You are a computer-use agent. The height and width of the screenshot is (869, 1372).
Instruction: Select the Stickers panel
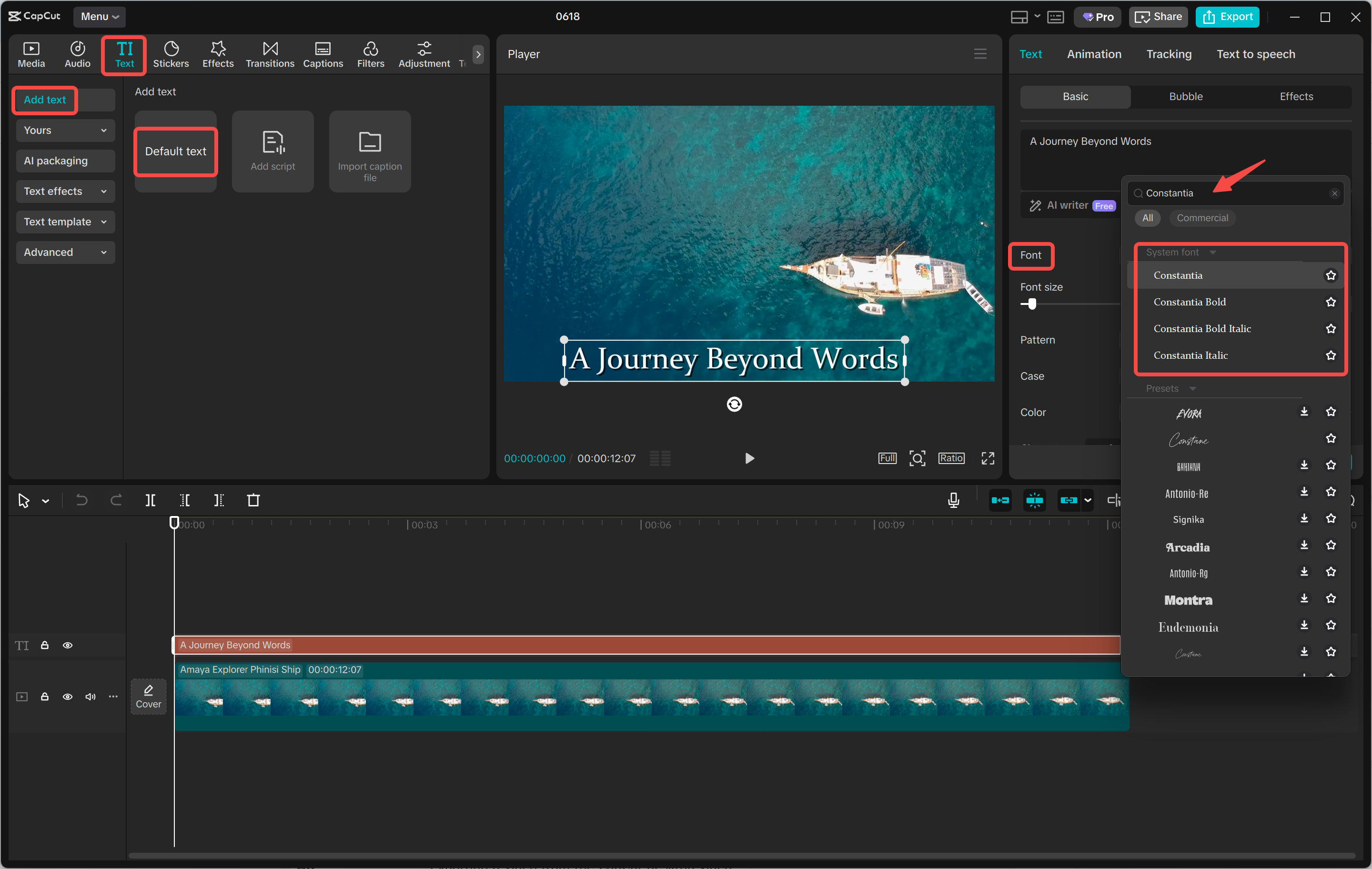coord(171,54)
